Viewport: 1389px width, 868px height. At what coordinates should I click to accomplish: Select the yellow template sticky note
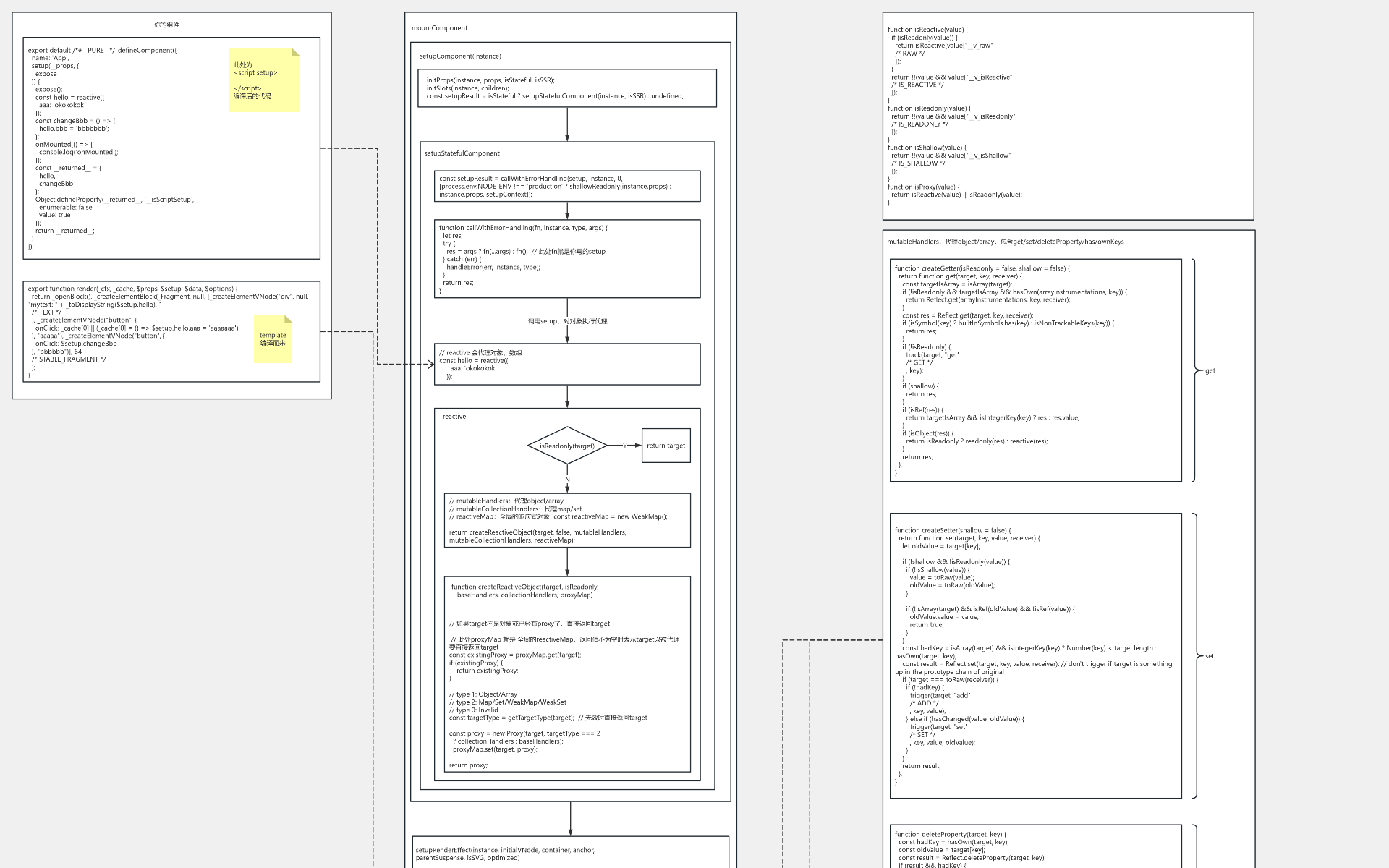coord(273,339)
